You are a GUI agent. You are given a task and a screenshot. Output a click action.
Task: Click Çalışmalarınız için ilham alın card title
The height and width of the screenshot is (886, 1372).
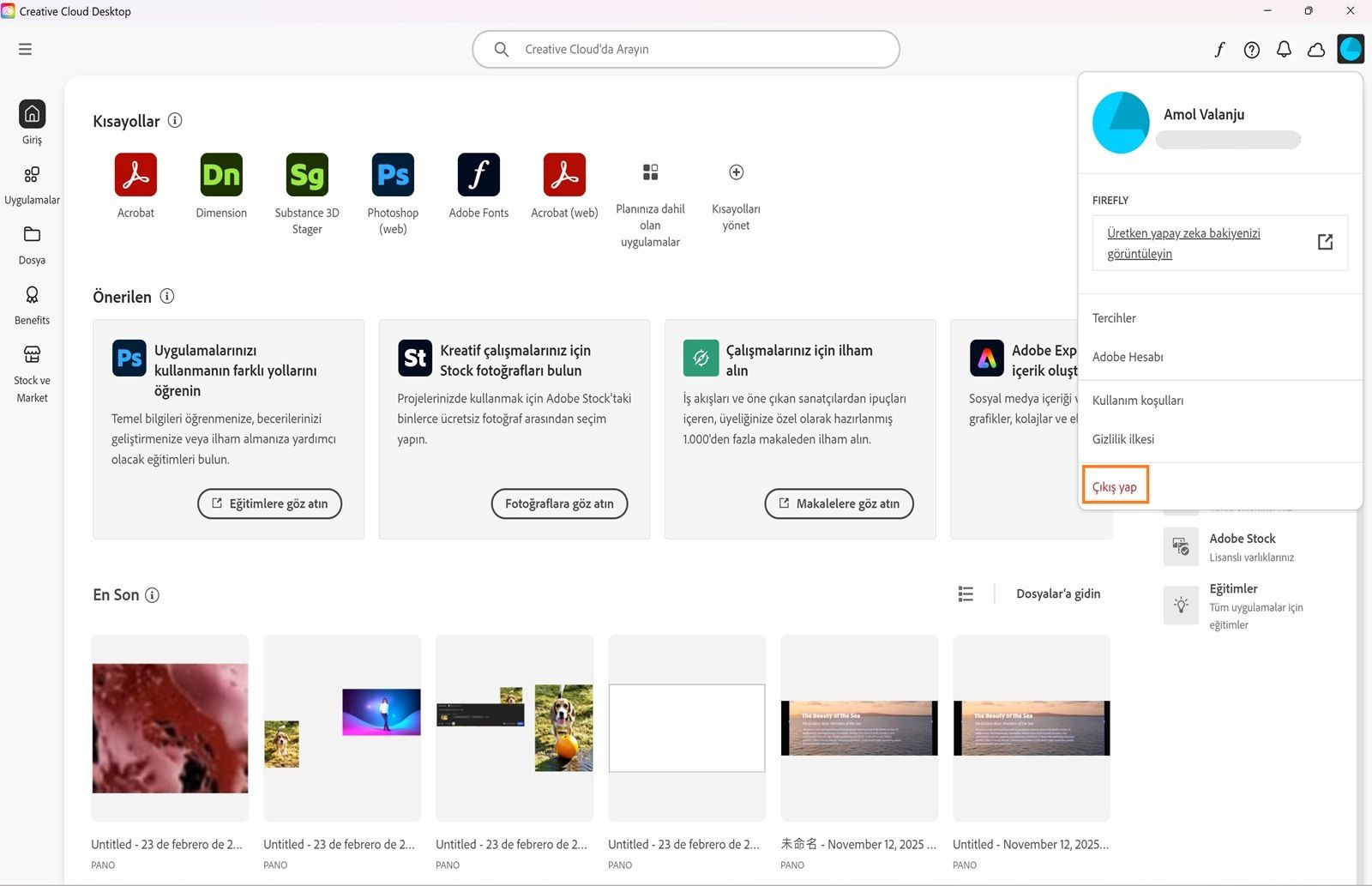point(799,360)
